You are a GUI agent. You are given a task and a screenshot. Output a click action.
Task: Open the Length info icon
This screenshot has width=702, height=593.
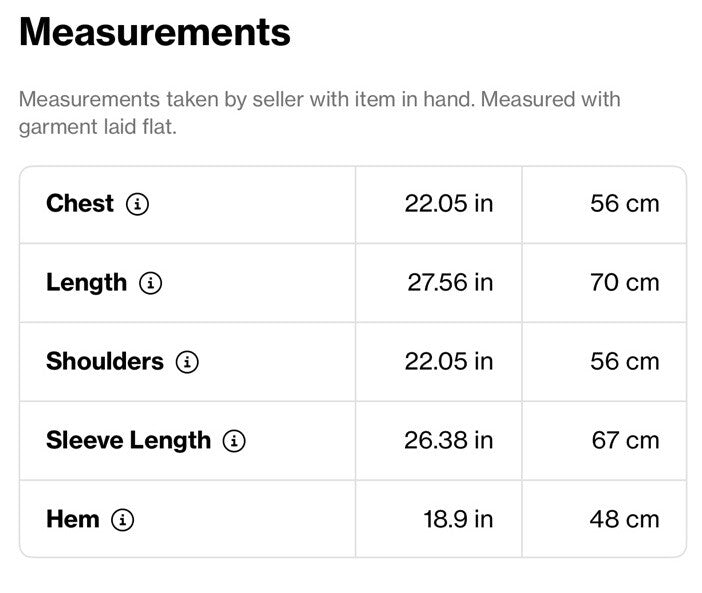[150, 283]
